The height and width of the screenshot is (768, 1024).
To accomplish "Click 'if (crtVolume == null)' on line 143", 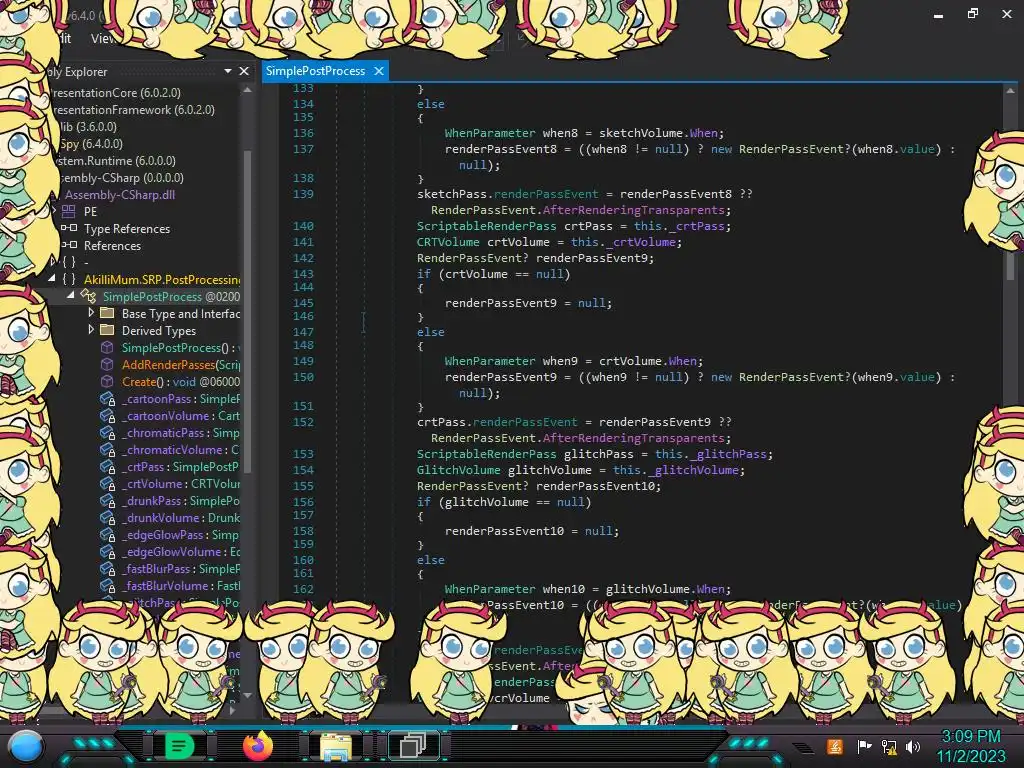I will click(x=493, y=274).
